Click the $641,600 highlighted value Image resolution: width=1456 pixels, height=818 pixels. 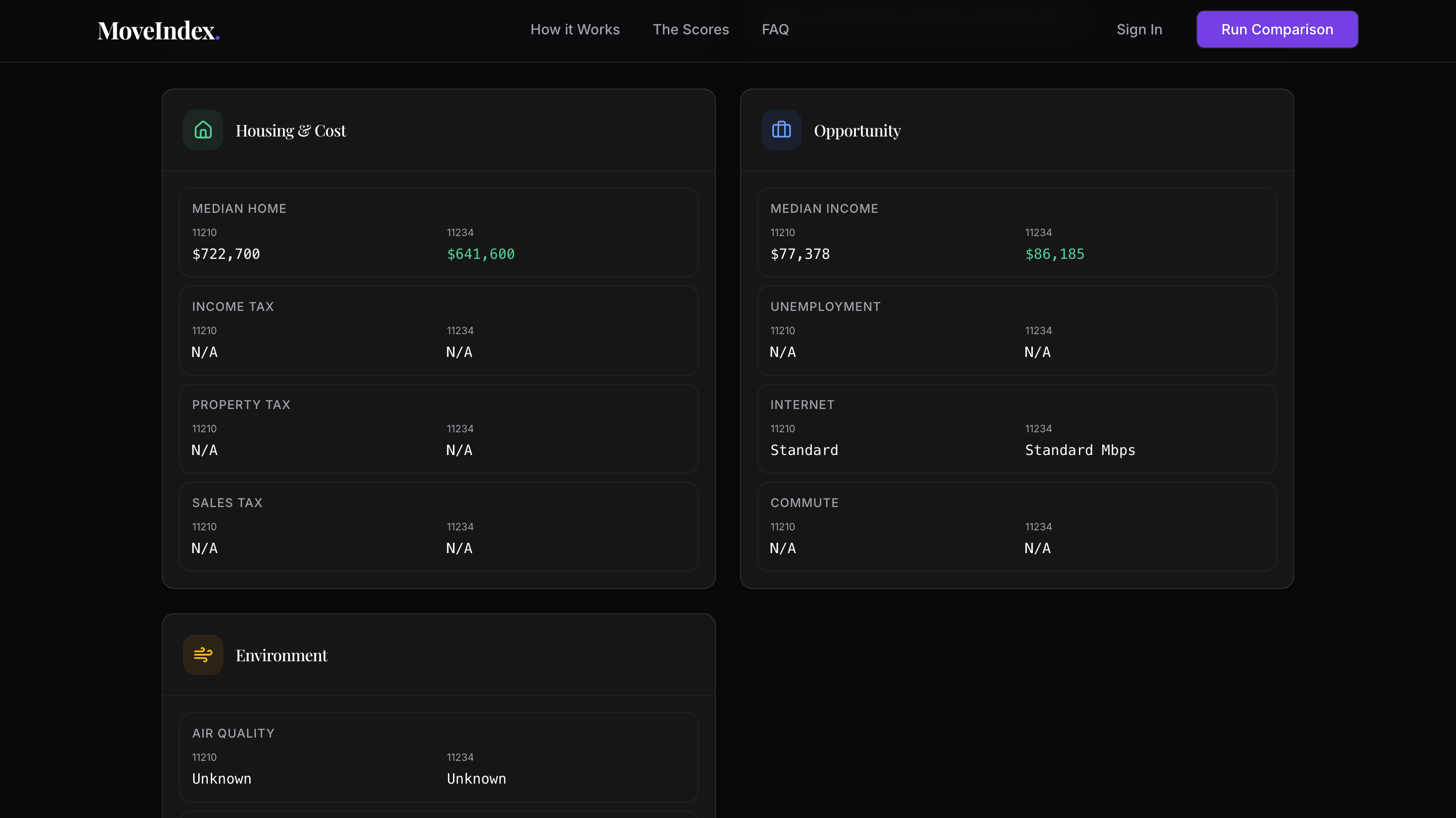(480, 254)
